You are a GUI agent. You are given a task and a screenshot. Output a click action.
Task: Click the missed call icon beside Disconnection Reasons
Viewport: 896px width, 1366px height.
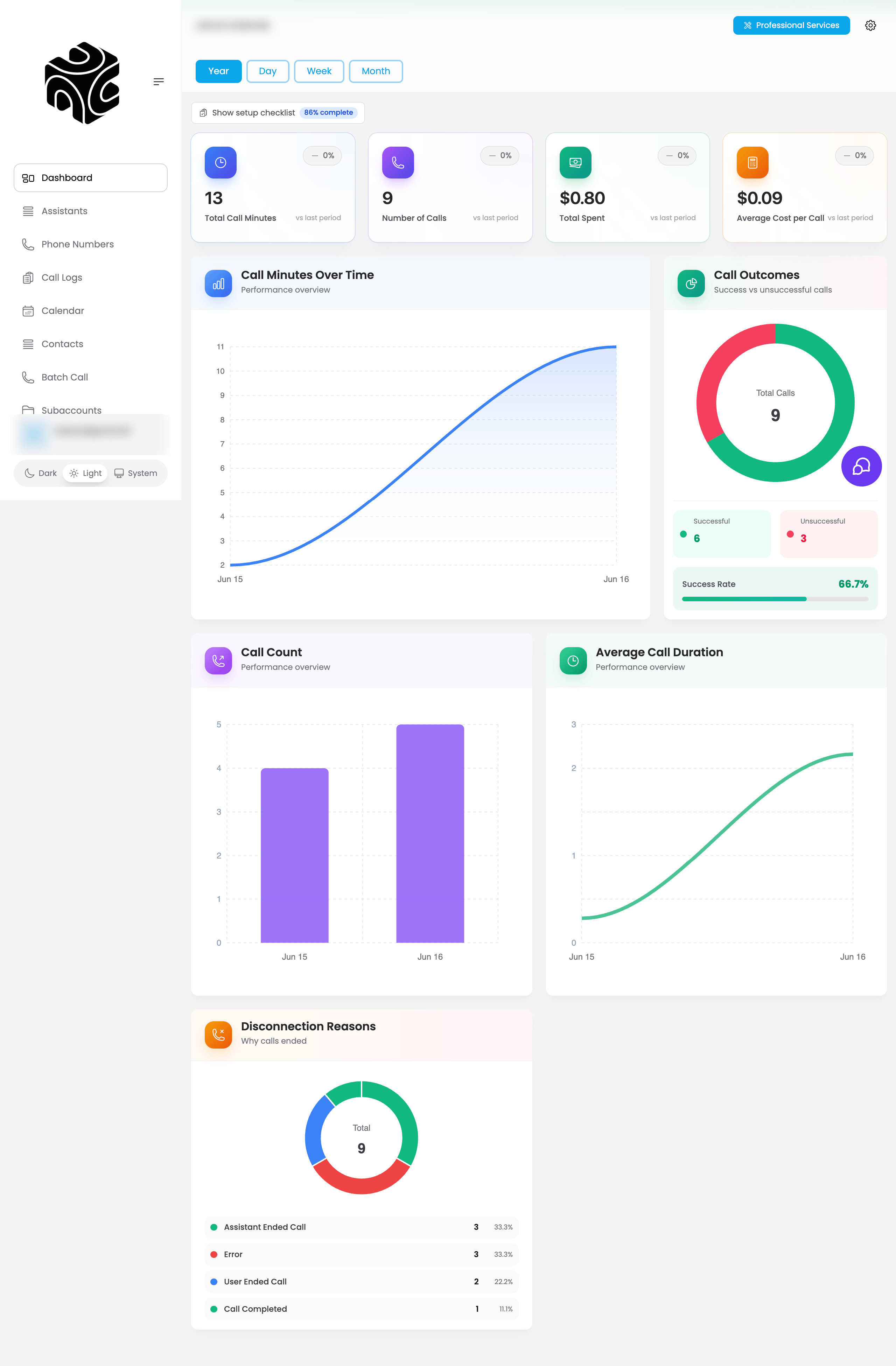click(x=218, y=1035)
